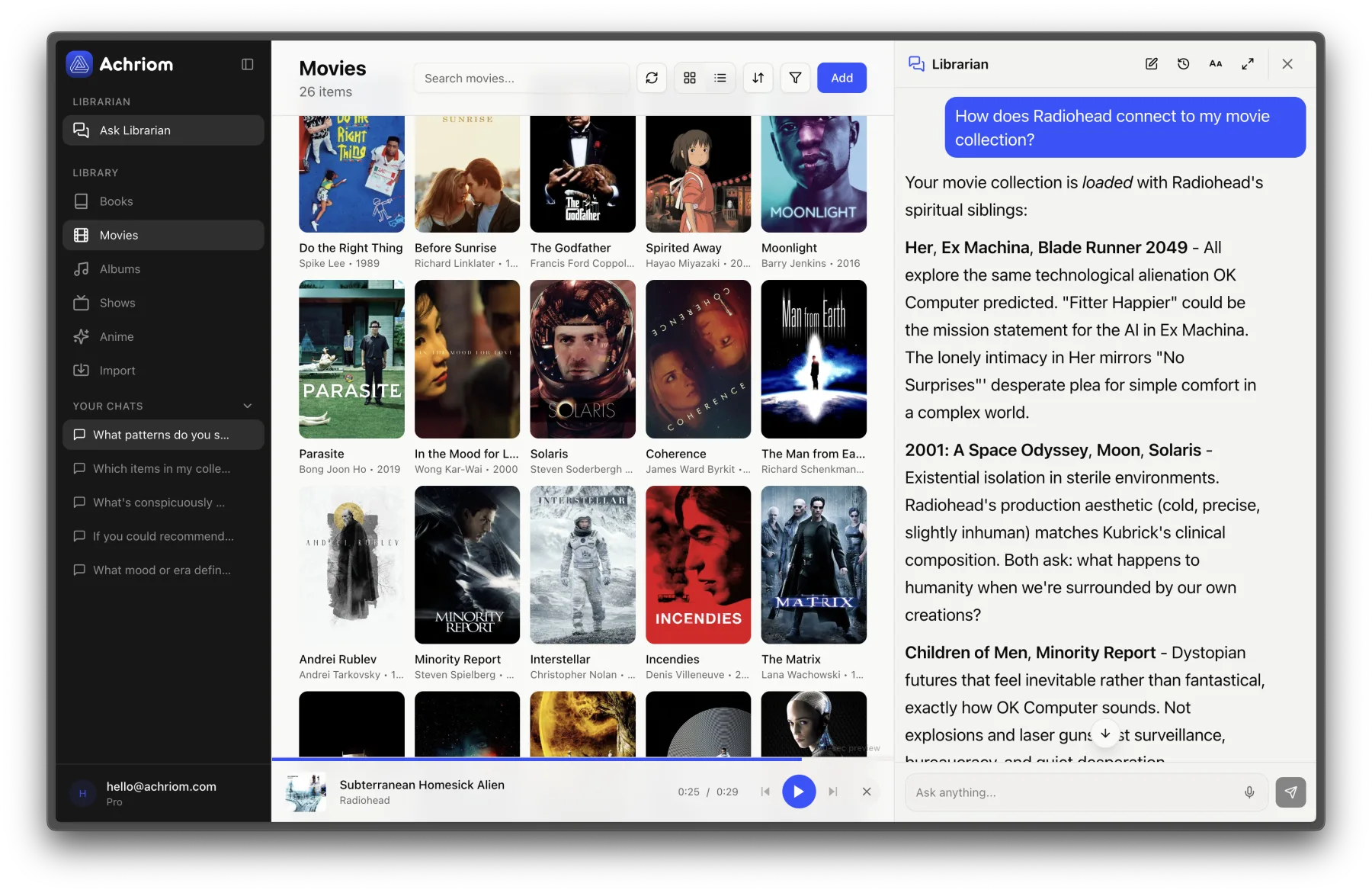Click the Achriom logo icon
Image resolution: width=1372 pixels, height=893 pixels.
pos(79,64)
